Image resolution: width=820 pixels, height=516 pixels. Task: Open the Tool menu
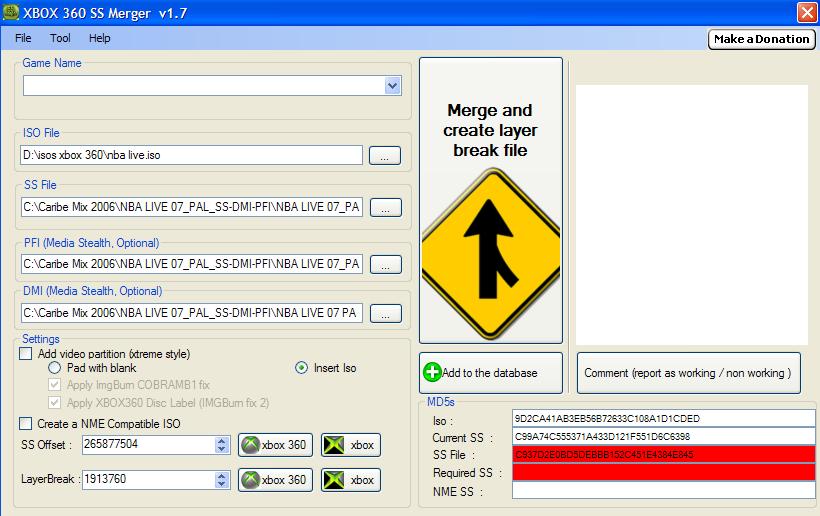(x=60, y=38)
